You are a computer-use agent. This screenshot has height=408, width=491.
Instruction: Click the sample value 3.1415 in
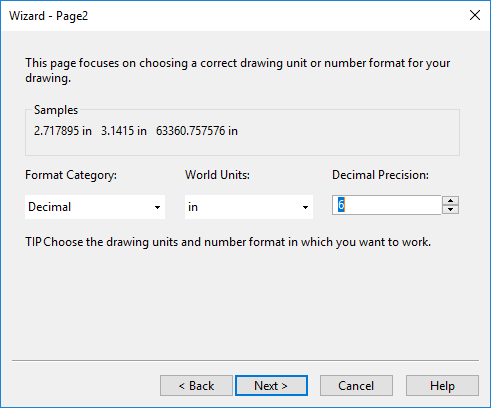click(124, 131)
